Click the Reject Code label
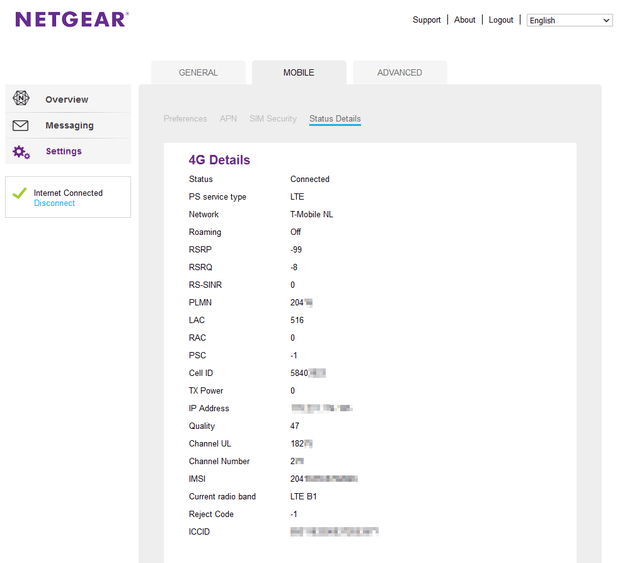Image resolution: width=620 pixels, height=563 pixels. (x=211, y=514)
